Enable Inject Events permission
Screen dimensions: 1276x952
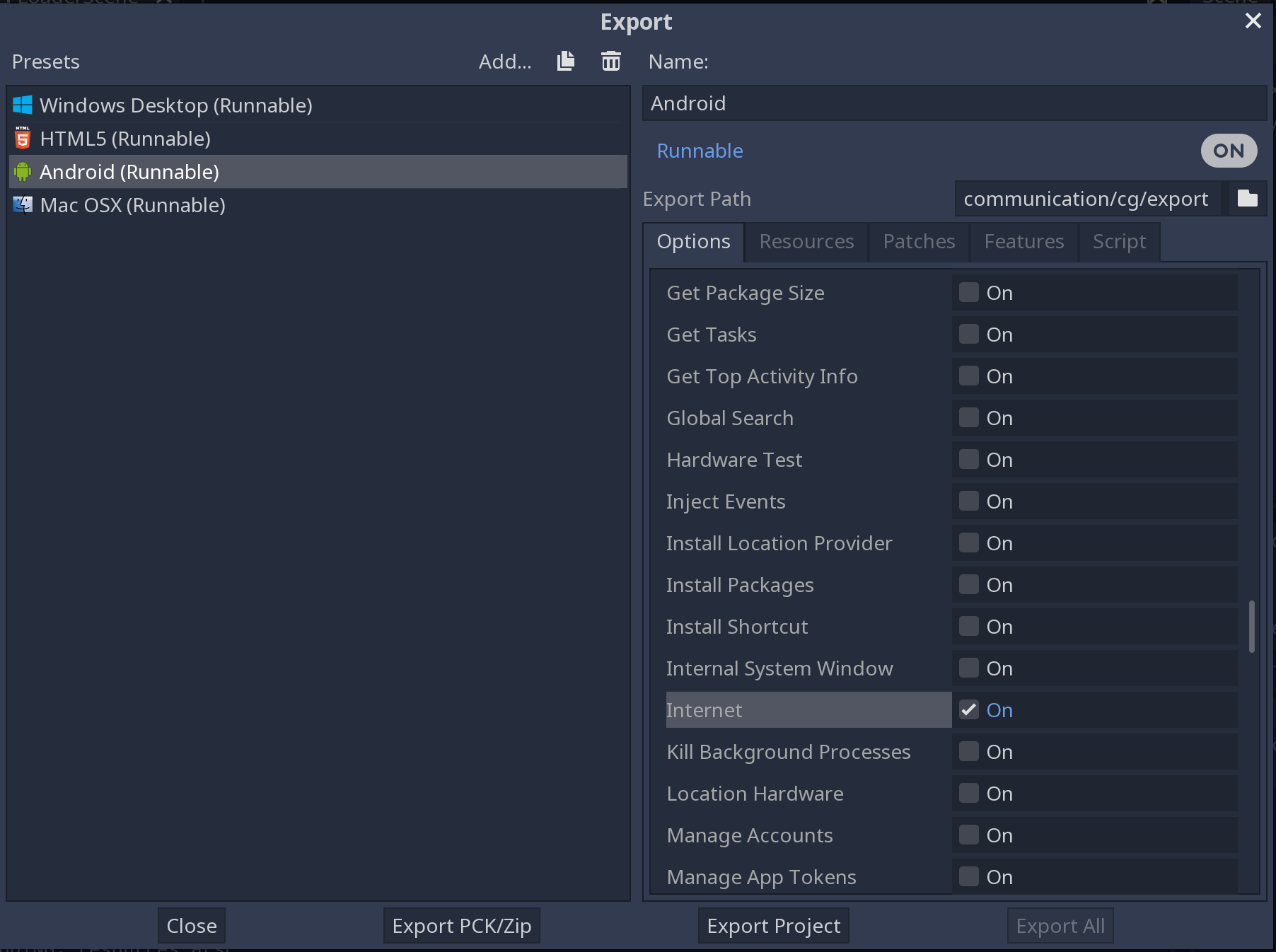[x=968, y=501]
